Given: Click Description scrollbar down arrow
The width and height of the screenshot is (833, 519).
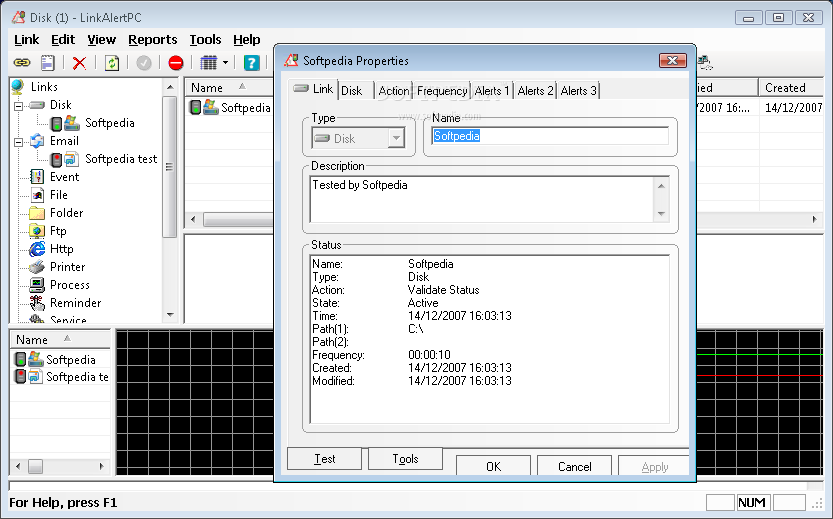Looking at the screenshot, I should point(661,214).
